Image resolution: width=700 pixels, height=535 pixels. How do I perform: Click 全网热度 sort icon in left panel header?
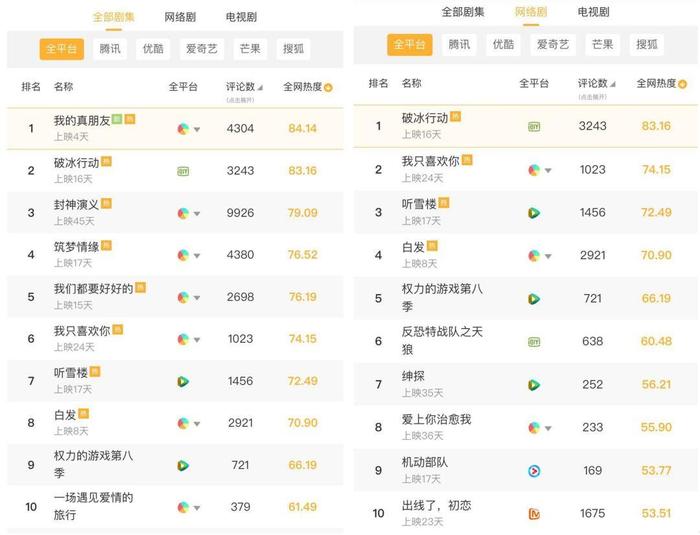[x=329, y=88]
